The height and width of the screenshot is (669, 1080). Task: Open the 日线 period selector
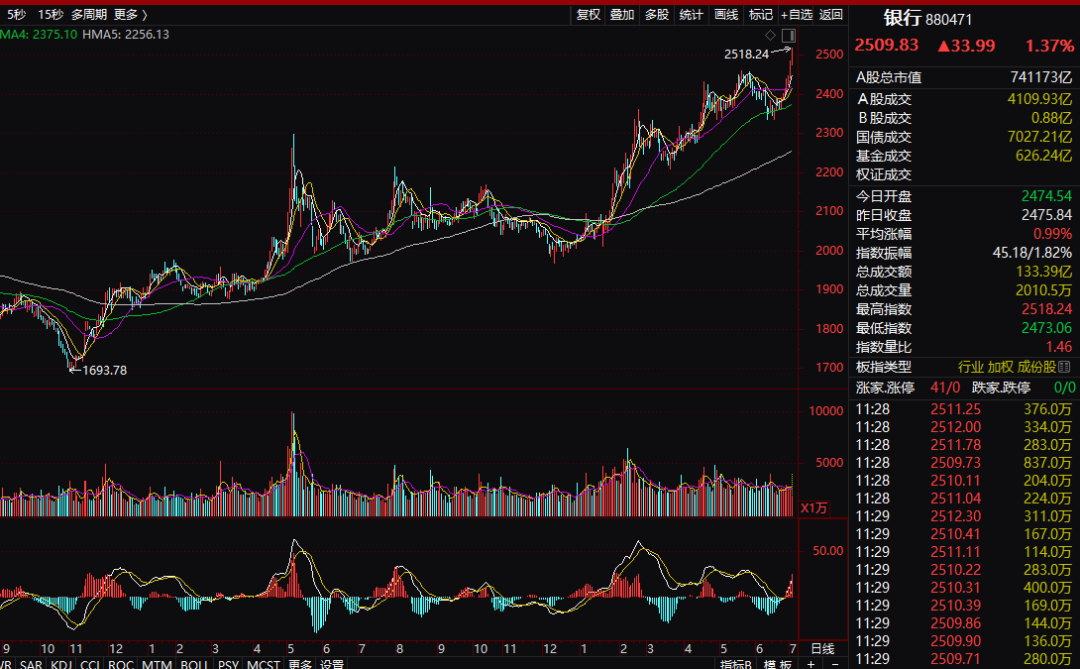click(x=822, y=648)
